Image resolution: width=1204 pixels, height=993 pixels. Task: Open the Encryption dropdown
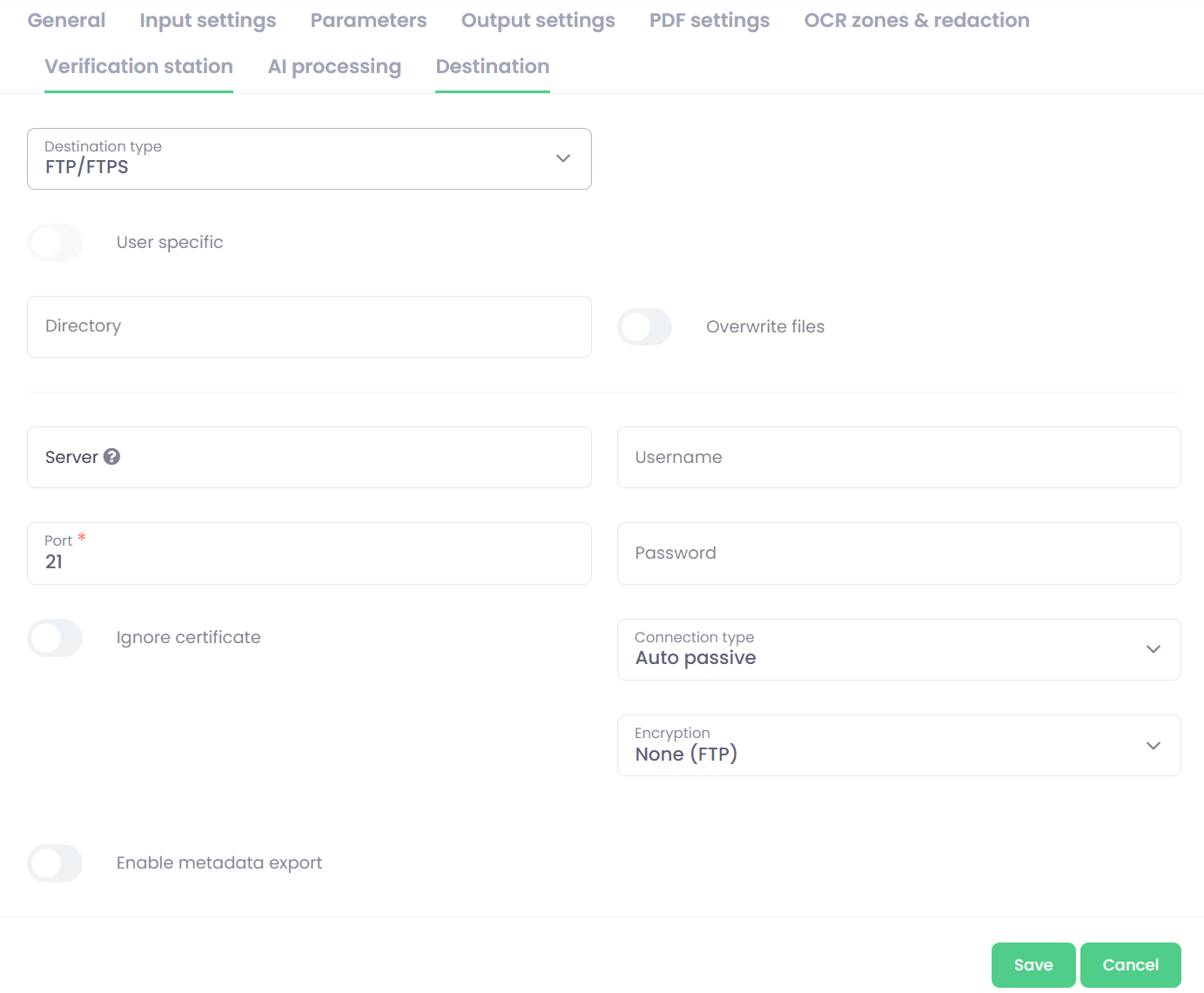898,745
